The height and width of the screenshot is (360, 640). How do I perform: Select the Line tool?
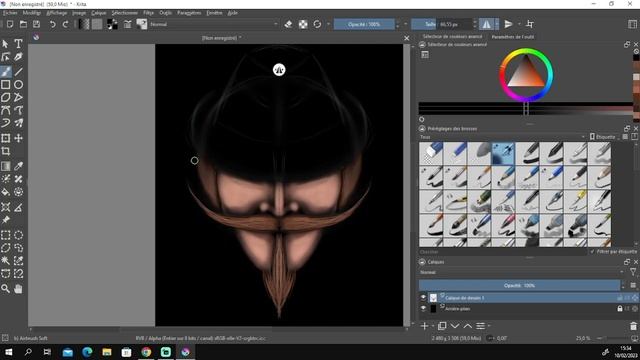tap(18, 71)
